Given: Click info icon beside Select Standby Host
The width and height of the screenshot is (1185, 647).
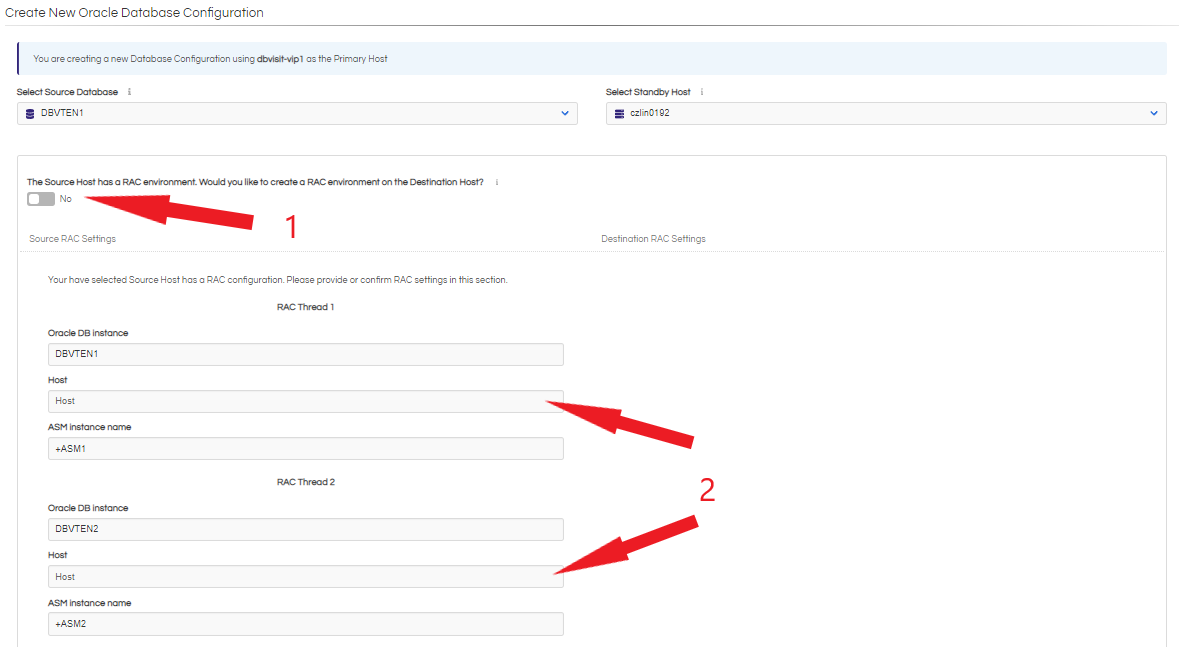Looking at the screenshot, I should pos(702,92).
